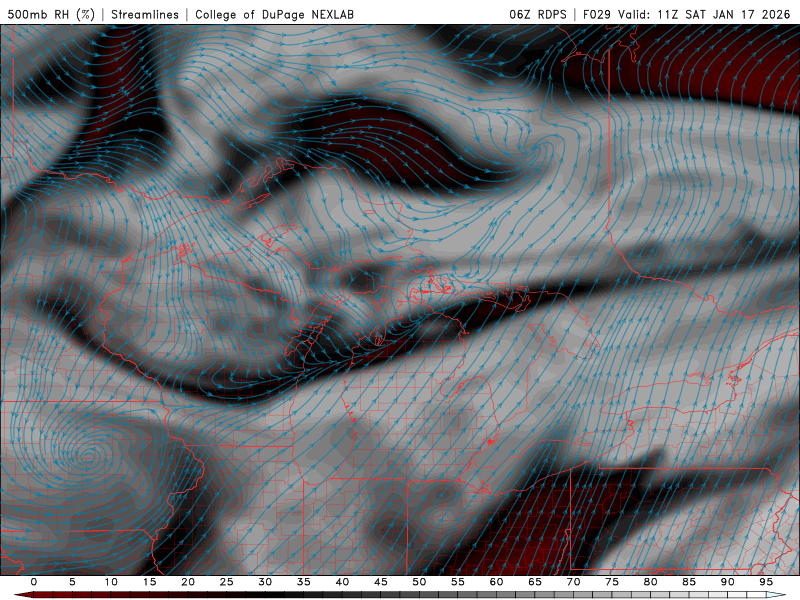Click the "60" value on the legend scale
This screenshot has height=600, width=800.
coord(496,582)
